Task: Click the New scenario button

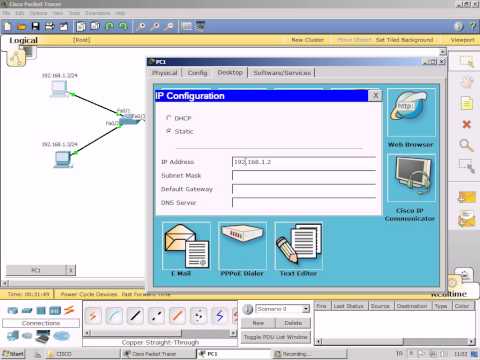Action: click(258, 323)
